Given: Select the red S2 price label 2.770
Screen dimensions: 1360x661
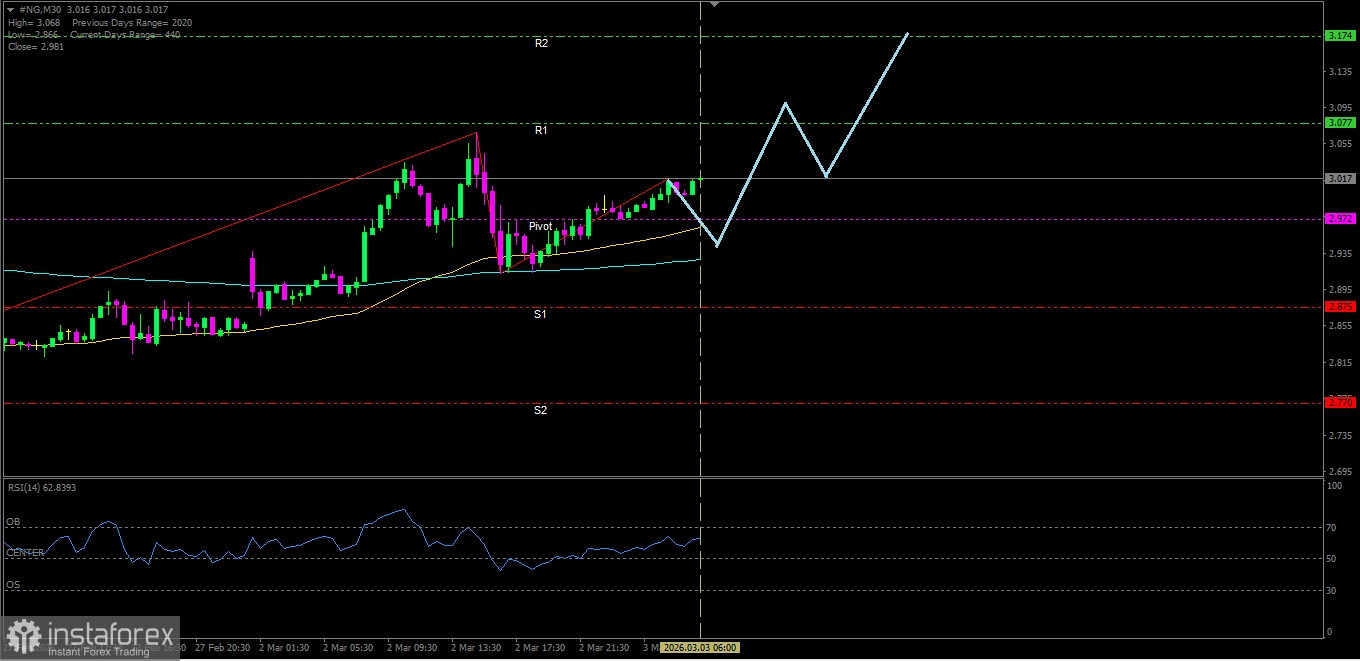Looking at the screenshot, I should click(1340, 403).
